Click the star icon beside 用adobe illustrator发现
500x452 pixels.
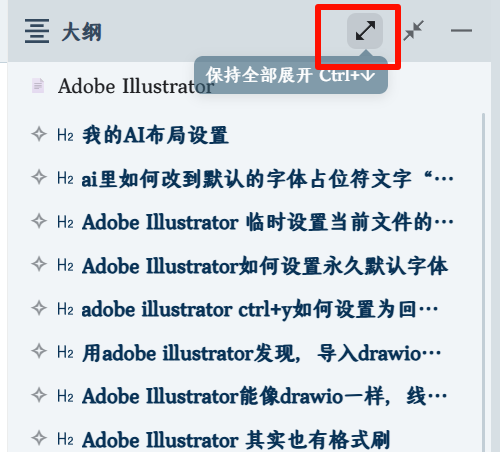[39, 351]
